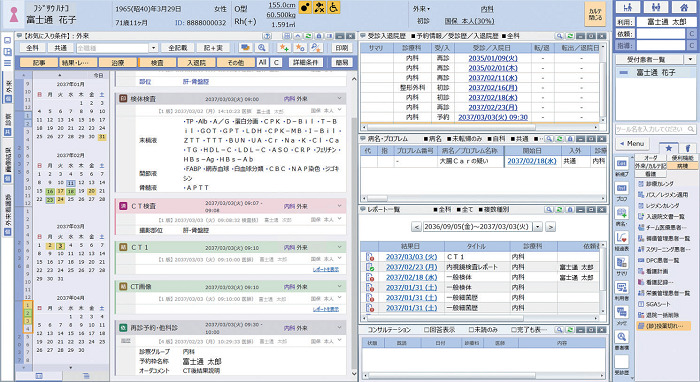This screenshot has height=382, width=700.
Task: Toggle the 未転帰のみ option in 病名・プロブレム
Action: point(464,139)
